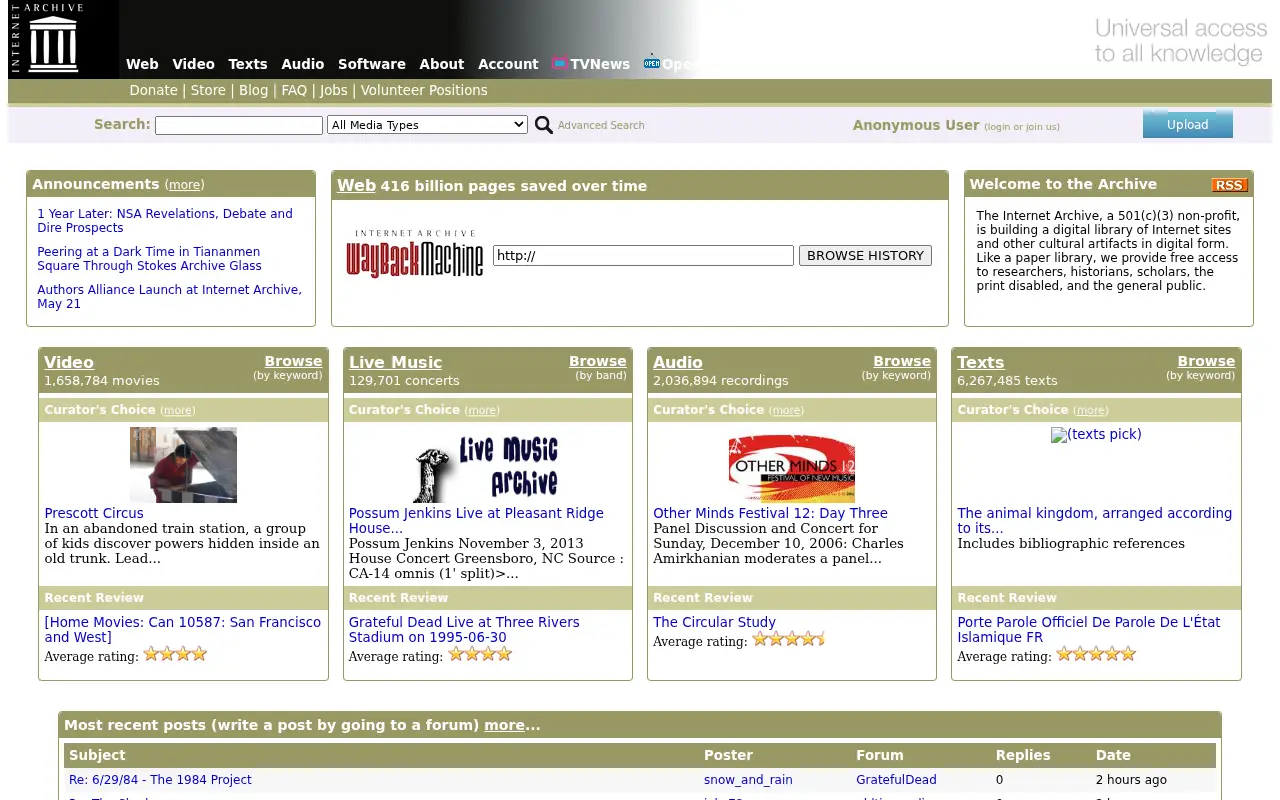
Task: Open the Video navigation item
Action: pyautogui.click(x=193, y=64)
